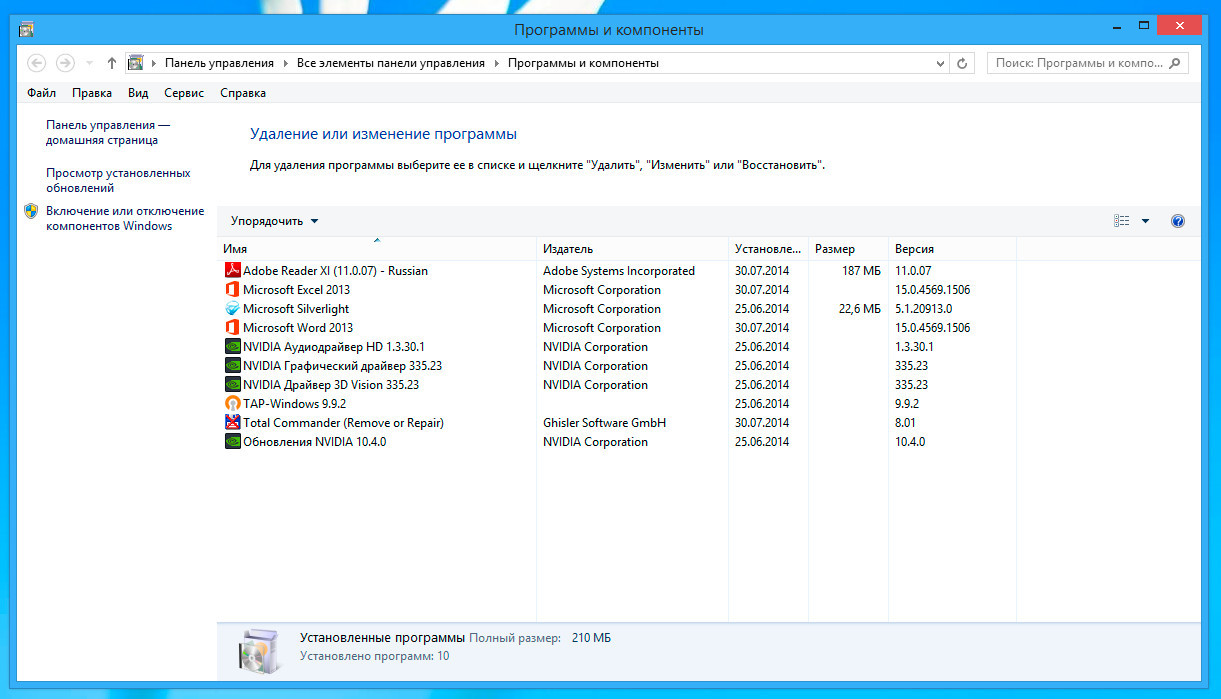
Task: Go up one level with up arrow
Action: pyautogui.click(x=112, y=63)
